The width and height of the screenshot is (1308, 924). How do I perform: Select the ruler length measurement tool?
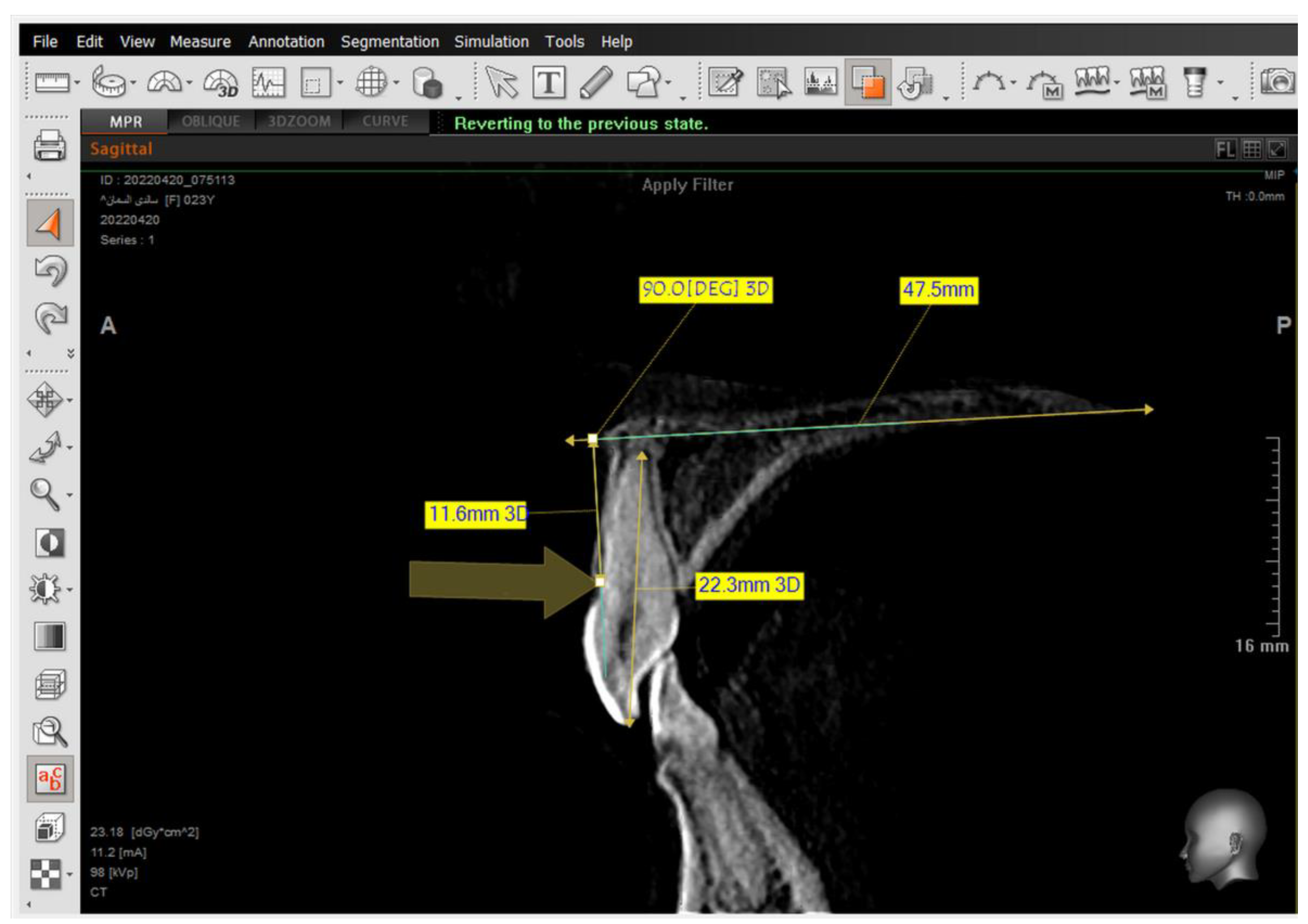(x=52, y=83)
